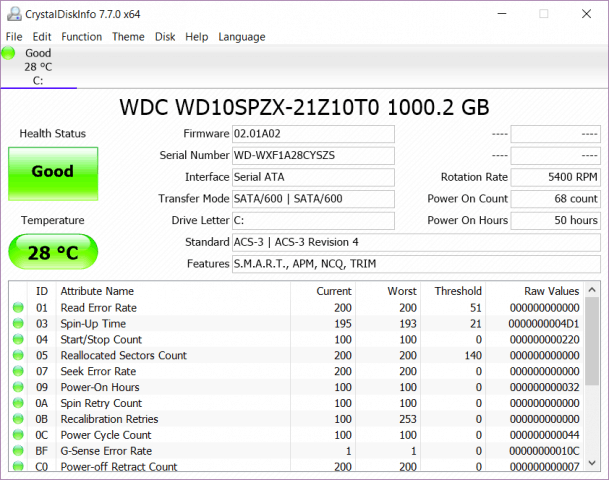Click the Transfer Mode field SATA/600
609x480 pixels.
313,199
